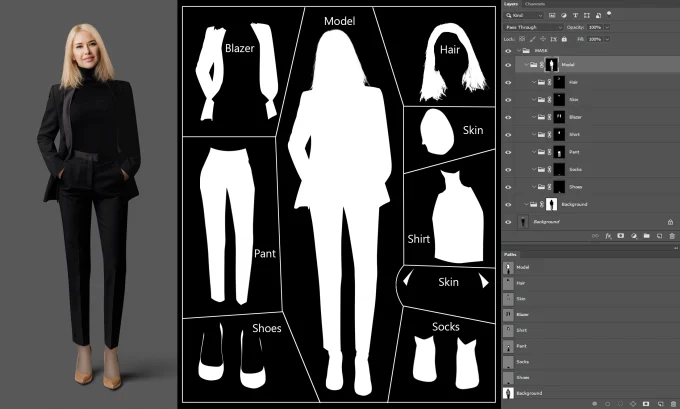Hide the locked Background layer
The width and height of the screenshot is (680, 409).
coord(508,221)
